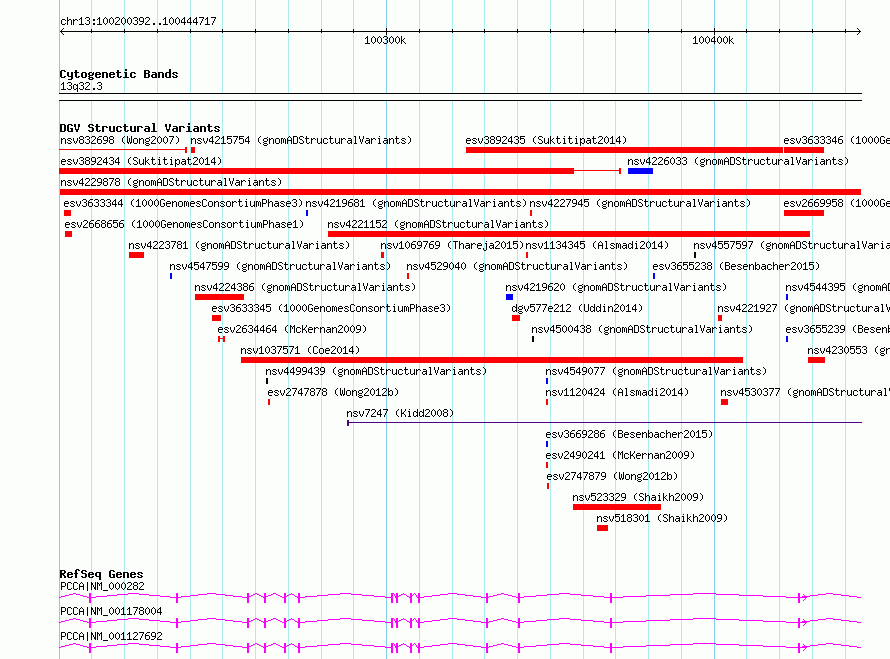Click the 13q32.3 cytogenetic band label
This screenshot has height=659, width=890.
pyautogui.click(x=81, y=86)
